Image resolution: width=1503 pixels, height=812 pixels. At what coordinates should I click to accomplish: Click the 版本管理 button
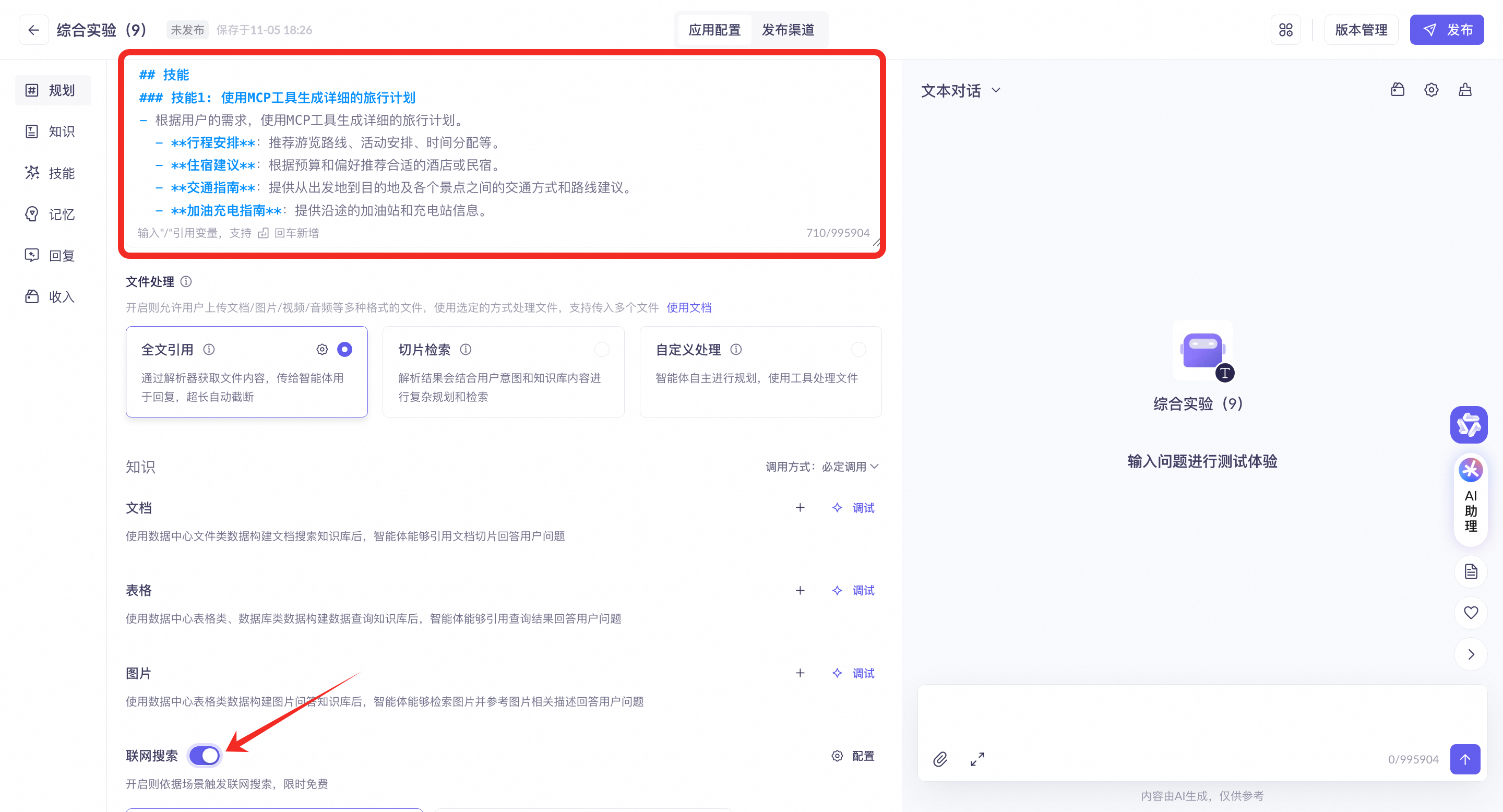[x=1361, y=30]
